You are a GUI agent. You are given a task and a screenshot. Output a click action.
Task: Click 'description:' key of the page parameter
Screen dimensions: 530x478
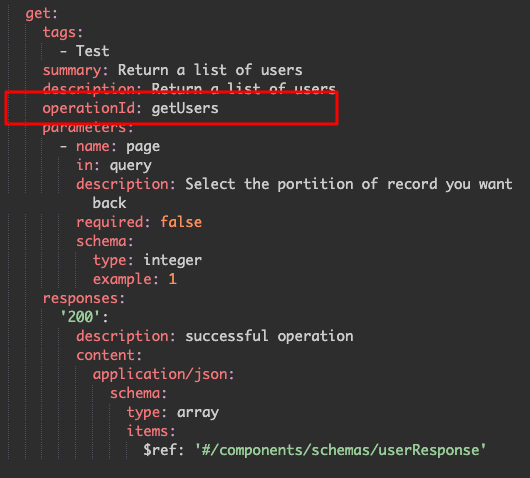126,185
